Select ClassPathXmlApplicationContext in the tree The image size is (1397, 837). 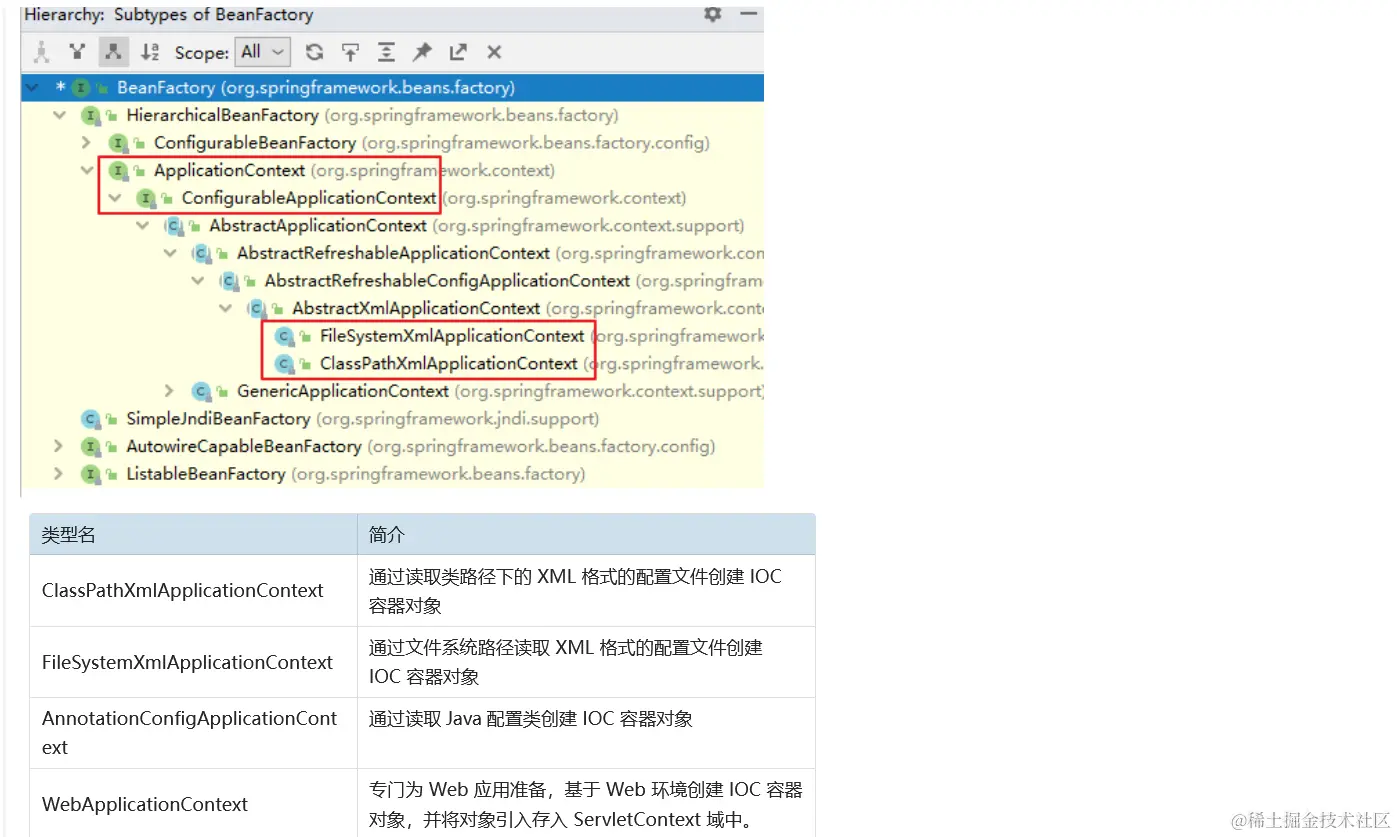pos(449,364)
